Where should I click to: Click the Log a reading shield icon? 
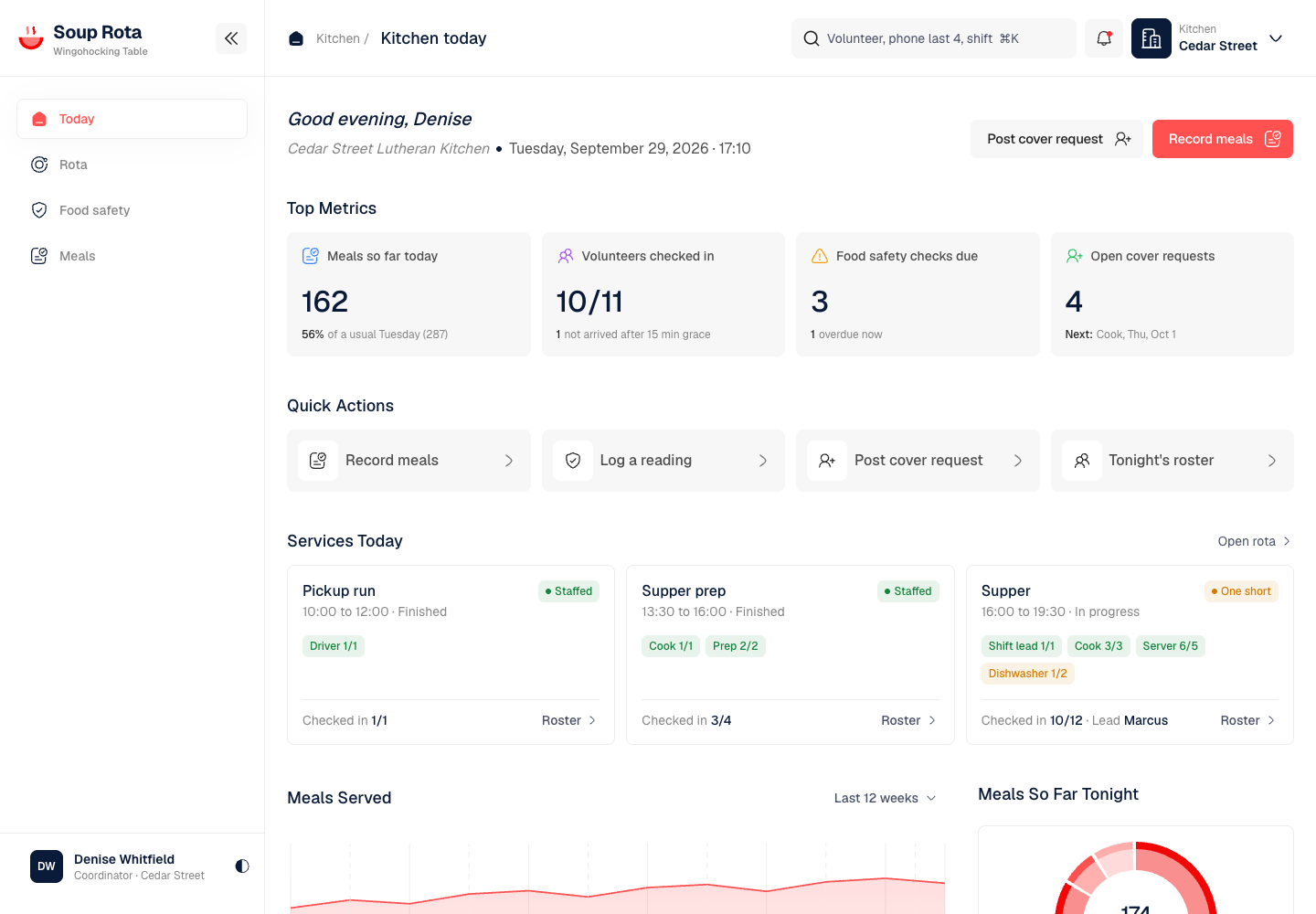tap(573, 461)
